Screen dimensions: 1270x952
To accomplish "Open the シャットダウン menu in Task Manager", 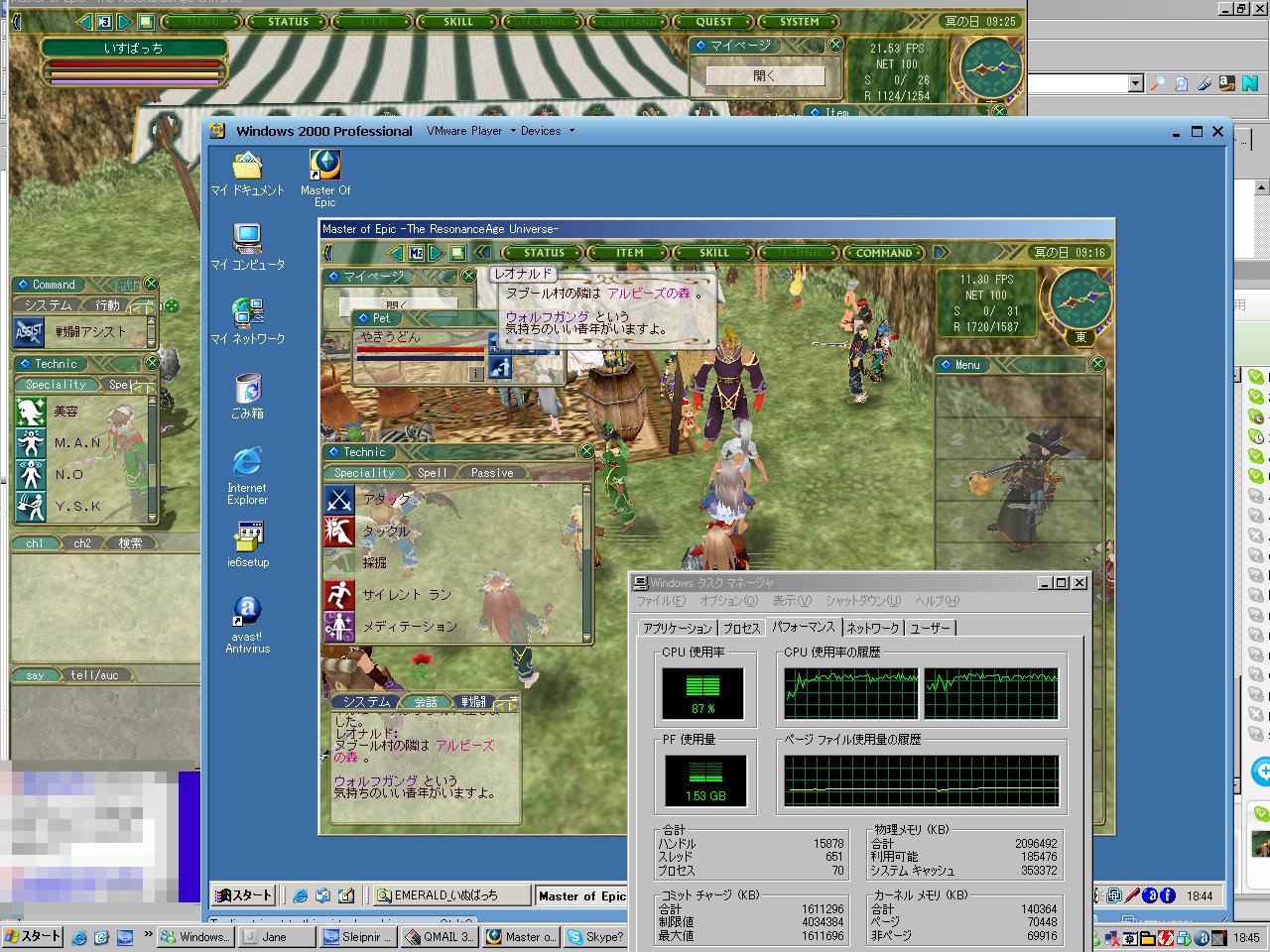I will point(863,601).
